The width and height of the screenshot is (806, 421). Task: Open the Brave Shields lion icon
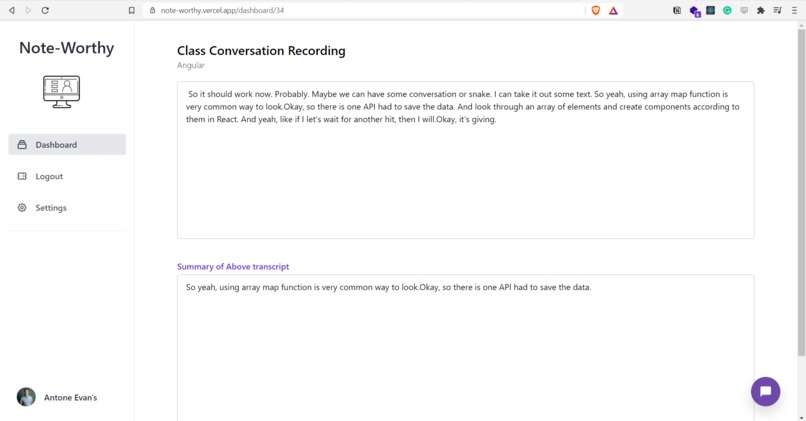coord(596,10)
